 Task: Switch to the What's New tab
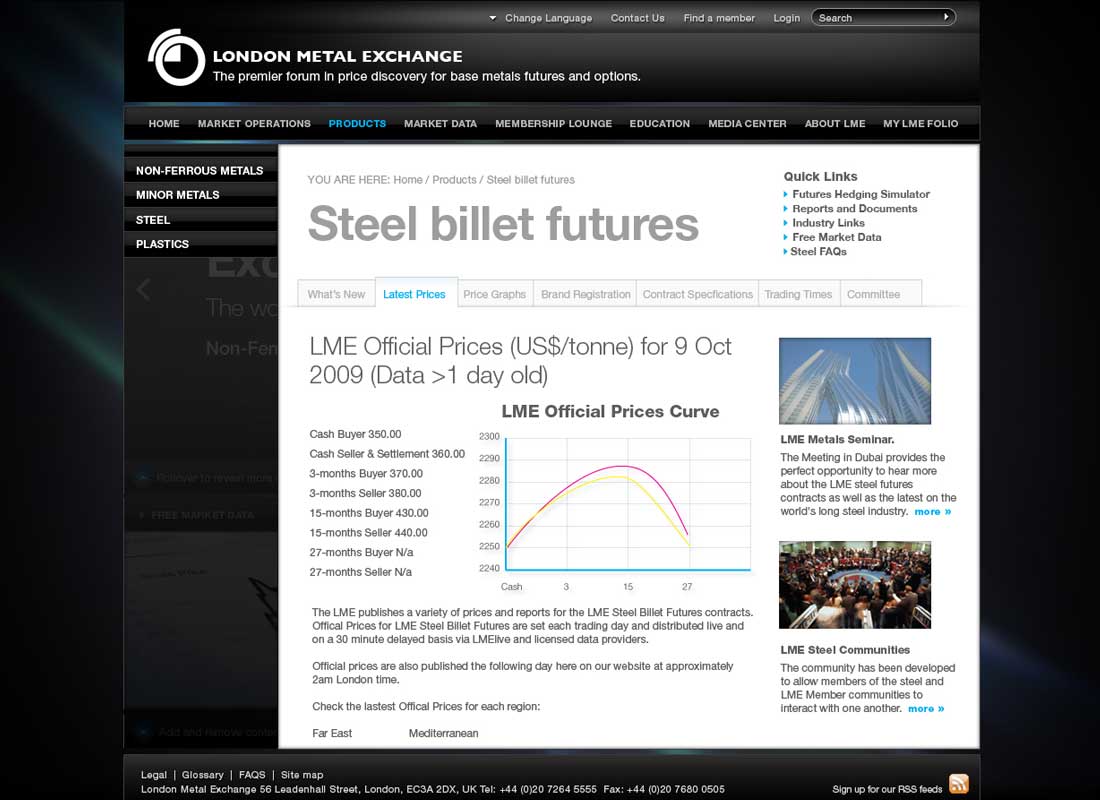pos(336,294)
